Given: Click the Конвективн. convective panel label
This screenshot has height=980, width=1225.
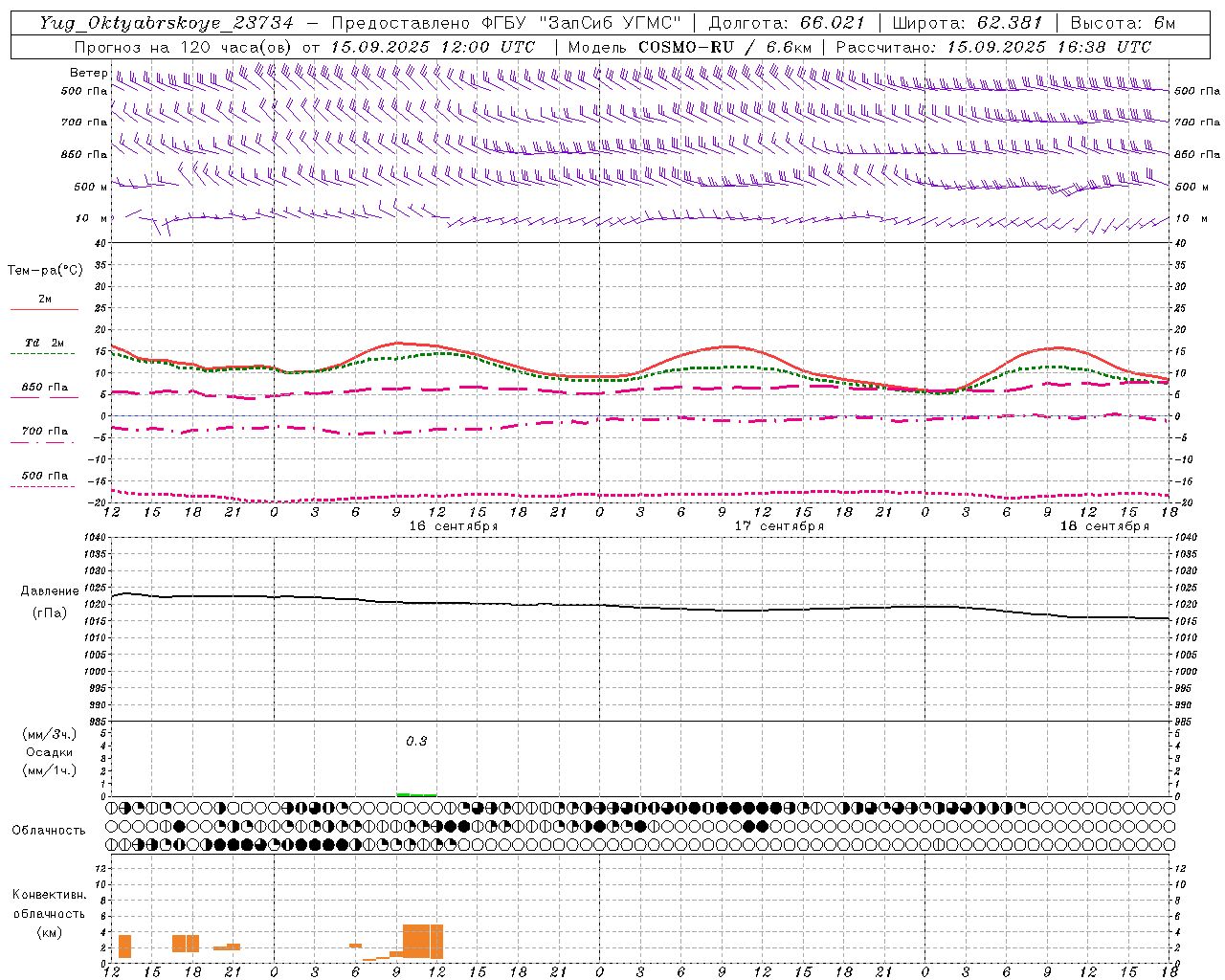Looking at the screenshot, I should pos(49,895).
